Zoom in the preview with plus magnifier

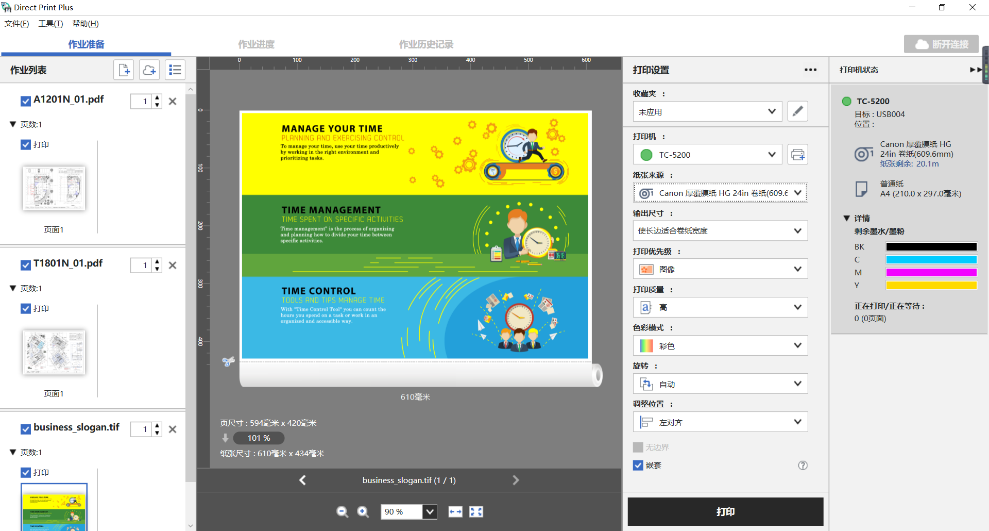click(362, 511)
